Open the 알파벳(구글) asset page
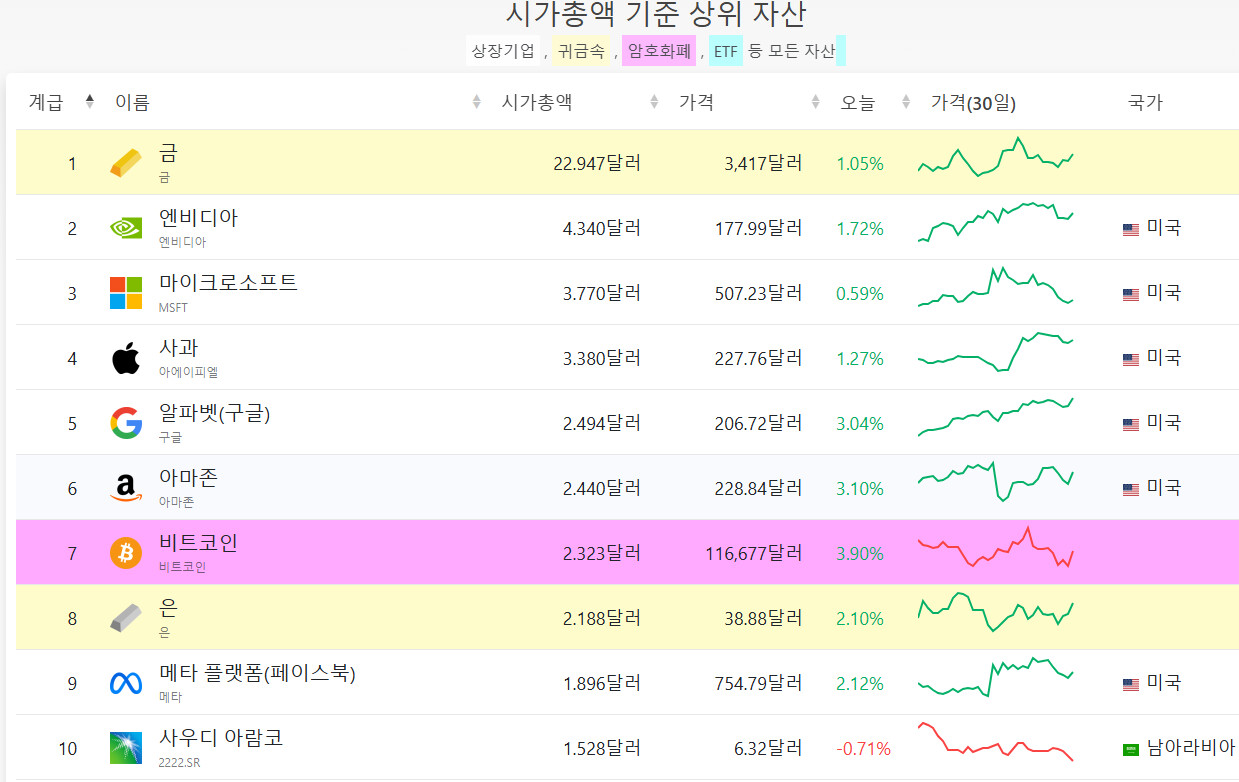1239x782 pixels. pyautogui.click(x=214, y=413)
